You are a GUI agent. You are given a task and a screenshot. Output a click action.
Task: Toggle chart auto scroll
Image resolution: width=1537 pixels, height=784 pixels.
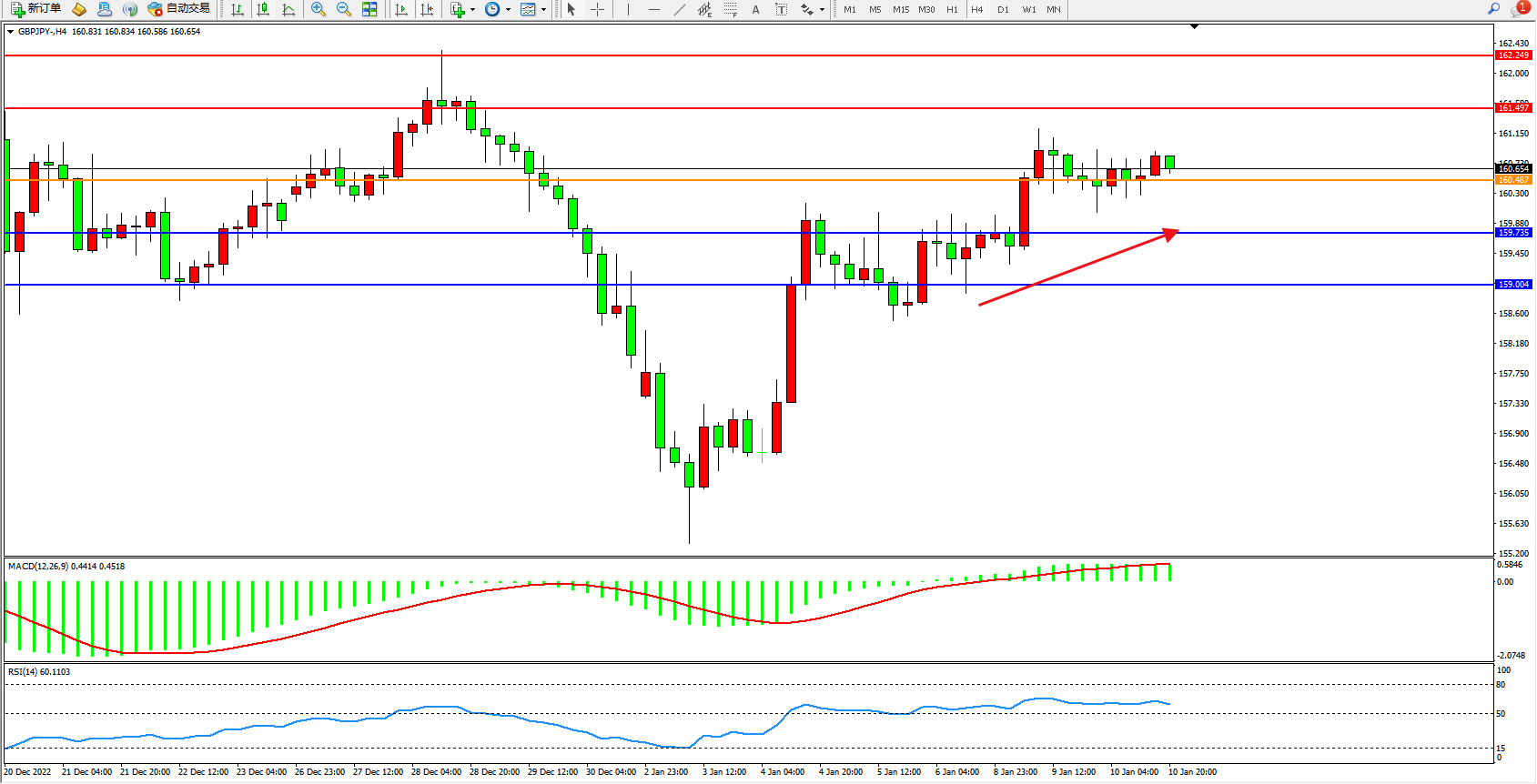pyautogui.click(x=400, y=9)
